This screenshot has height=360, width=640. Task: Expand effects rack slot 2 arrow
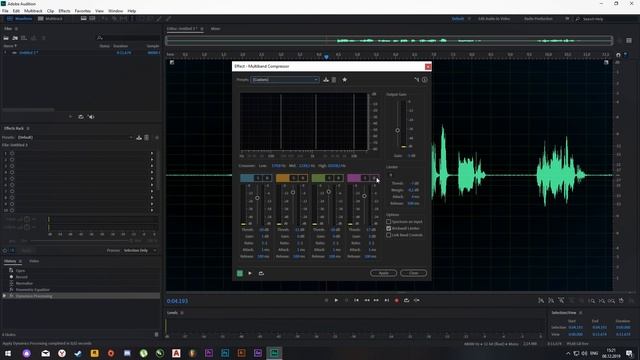click(x=152, y=160)
